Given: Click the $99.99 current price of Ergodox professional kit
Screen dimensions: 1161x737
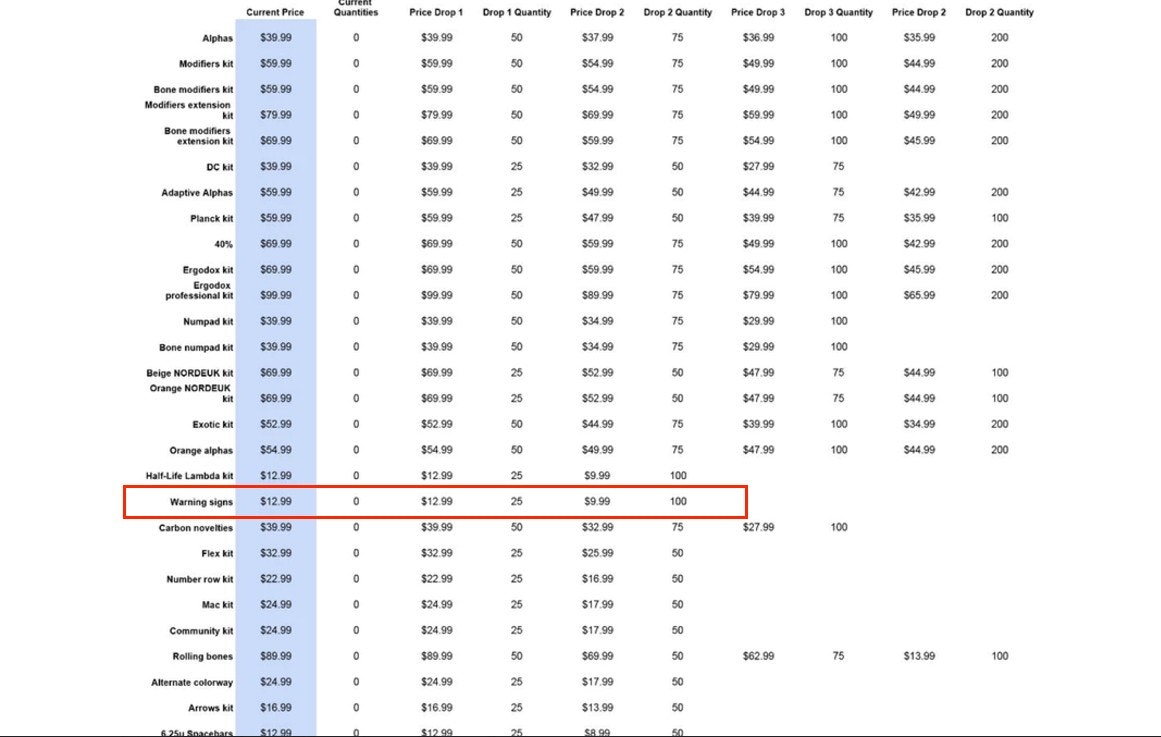Looking at the screenshot, I should pos(276,295).
